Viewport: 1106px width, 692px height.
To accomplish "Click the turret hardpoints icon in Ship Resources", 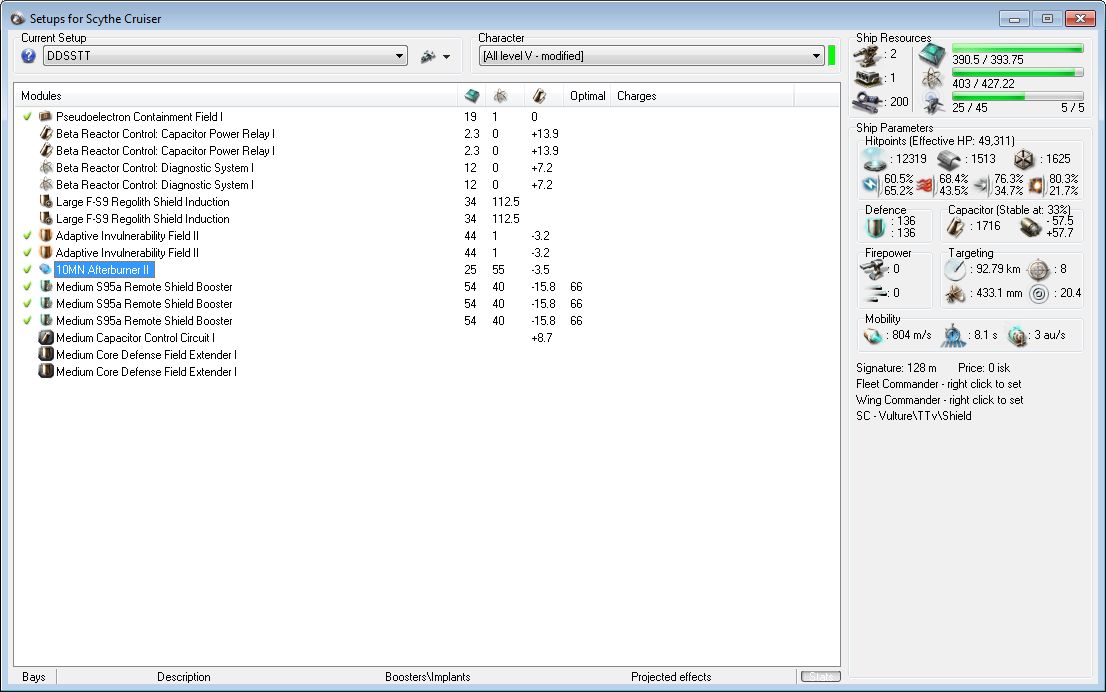I will click(x=868, y=54).
